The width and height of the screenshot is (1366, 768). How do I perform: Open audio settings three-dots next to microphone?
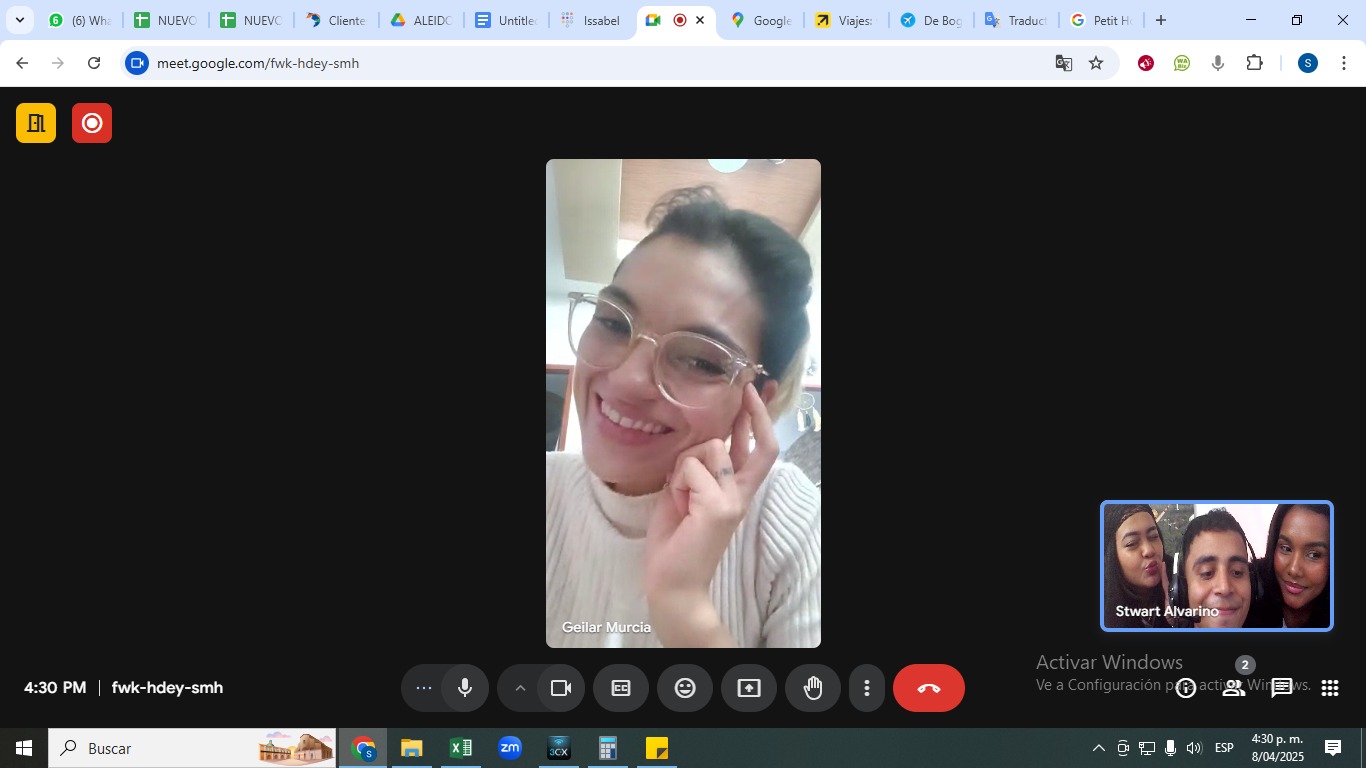(423, 688)
